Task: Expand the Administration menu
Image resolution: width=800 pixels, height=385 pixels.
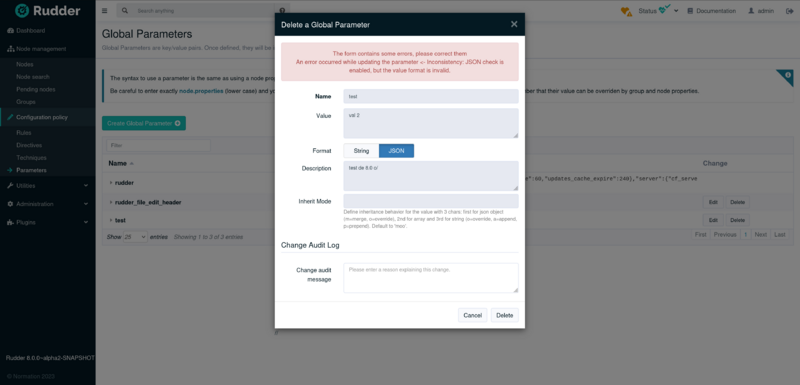Action: tap(47, 204)
